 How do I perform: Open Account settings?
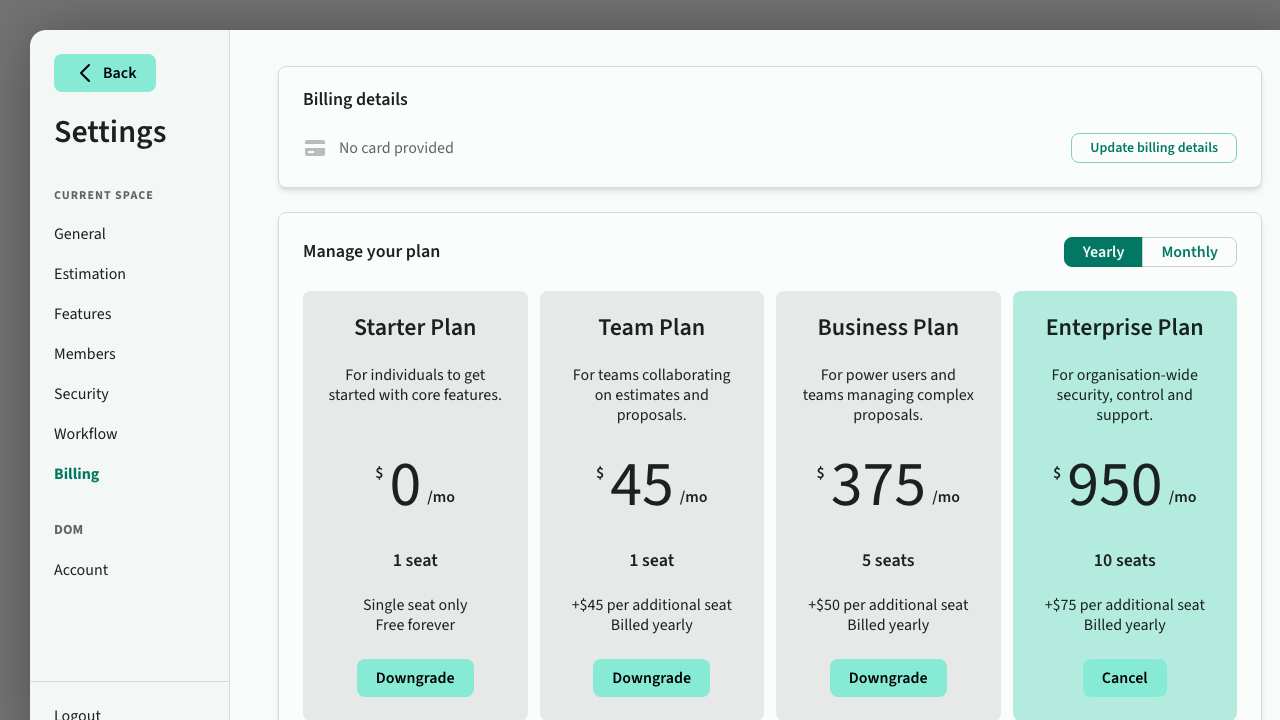pos(81,570)
